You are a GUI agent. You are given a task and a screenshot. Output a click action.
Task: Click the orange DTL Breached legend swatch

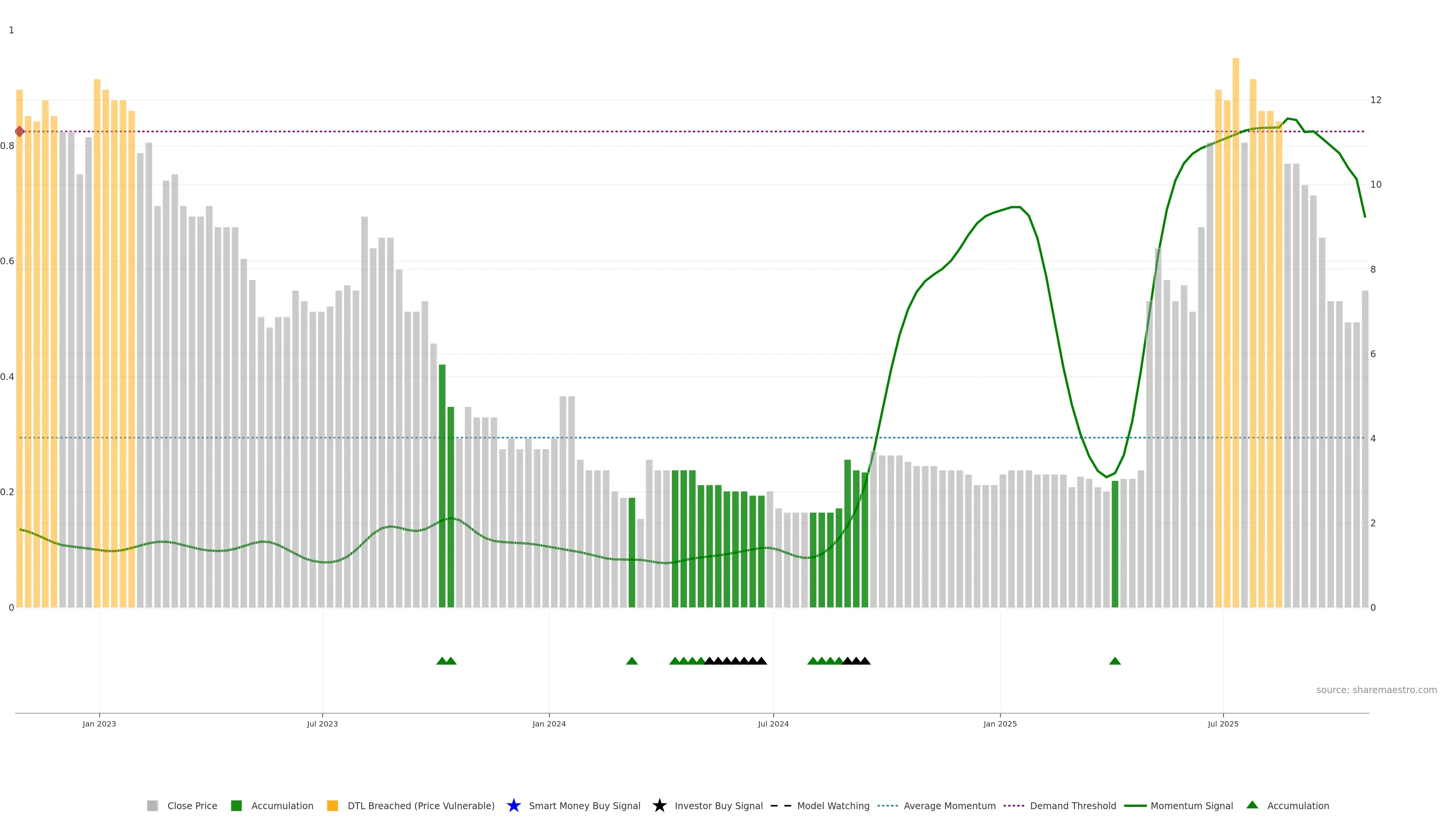coord(333,805)
